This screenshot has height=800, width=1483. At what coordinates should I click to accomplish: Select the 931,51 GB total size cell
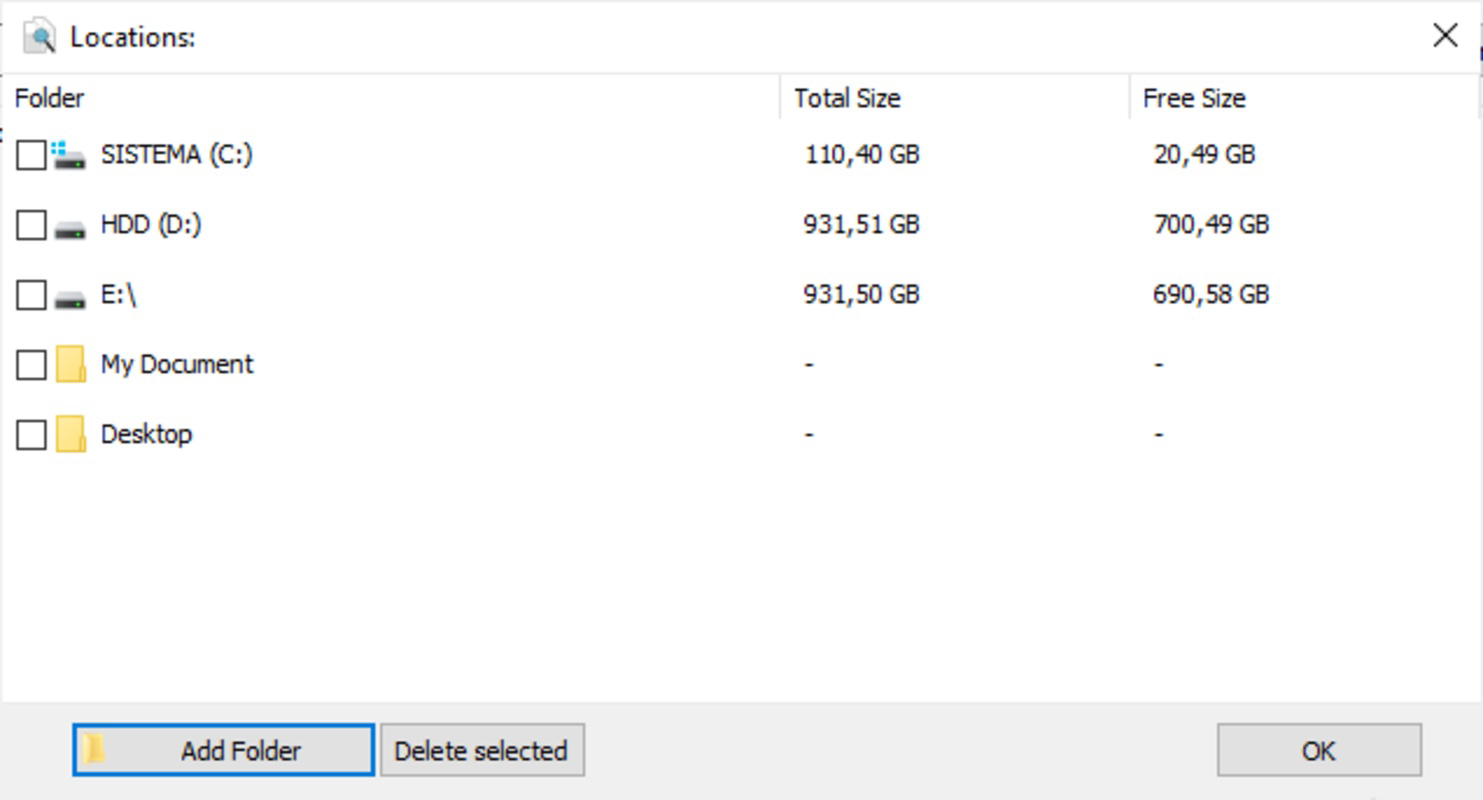(861, 225)
